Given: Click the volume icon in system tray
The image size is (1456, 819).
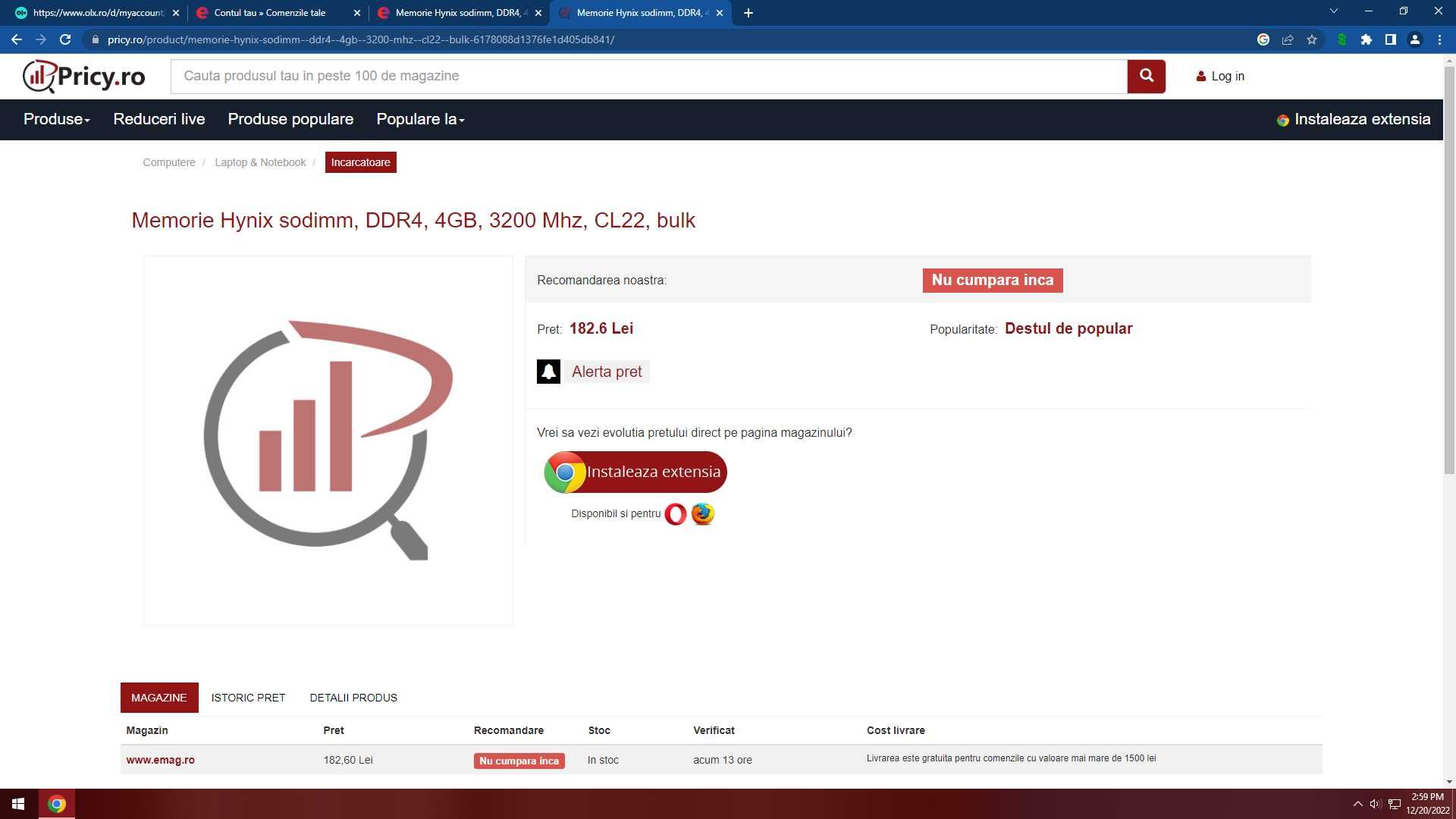Looking at the screenshot, I should [x=1375, y=804].
